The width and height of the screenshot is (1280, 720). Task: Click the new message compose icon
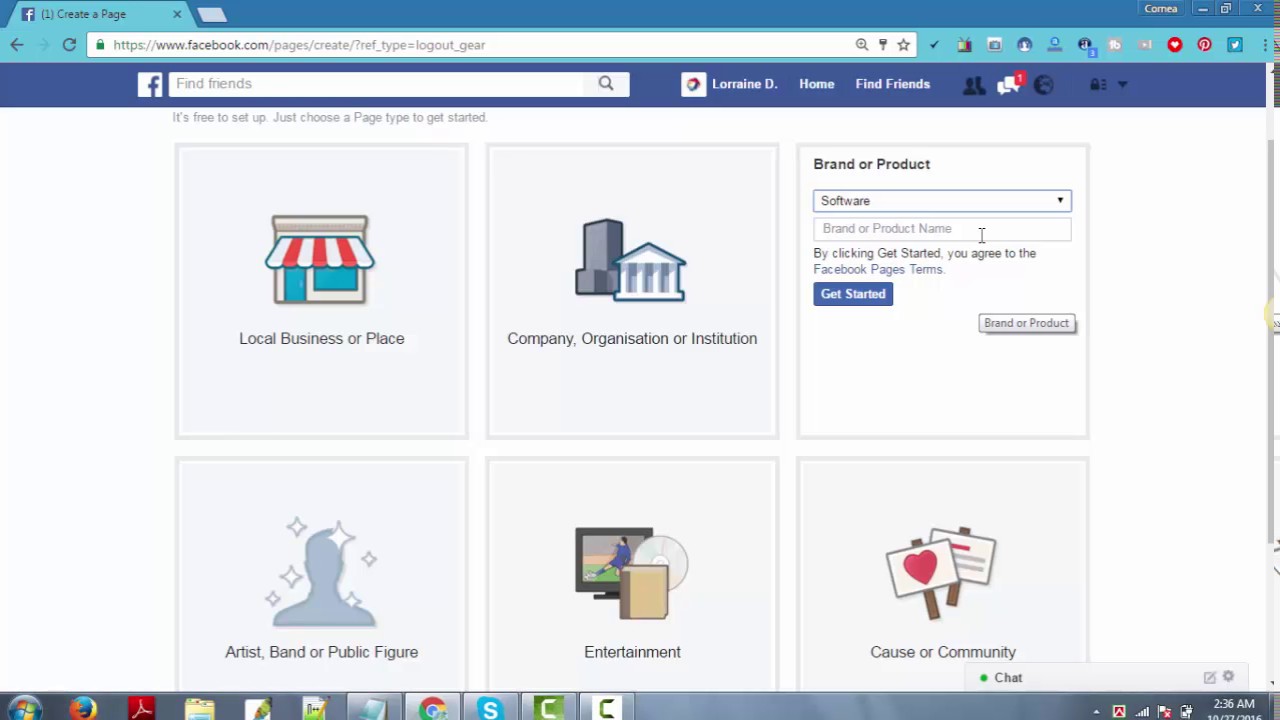[1210, 677]
